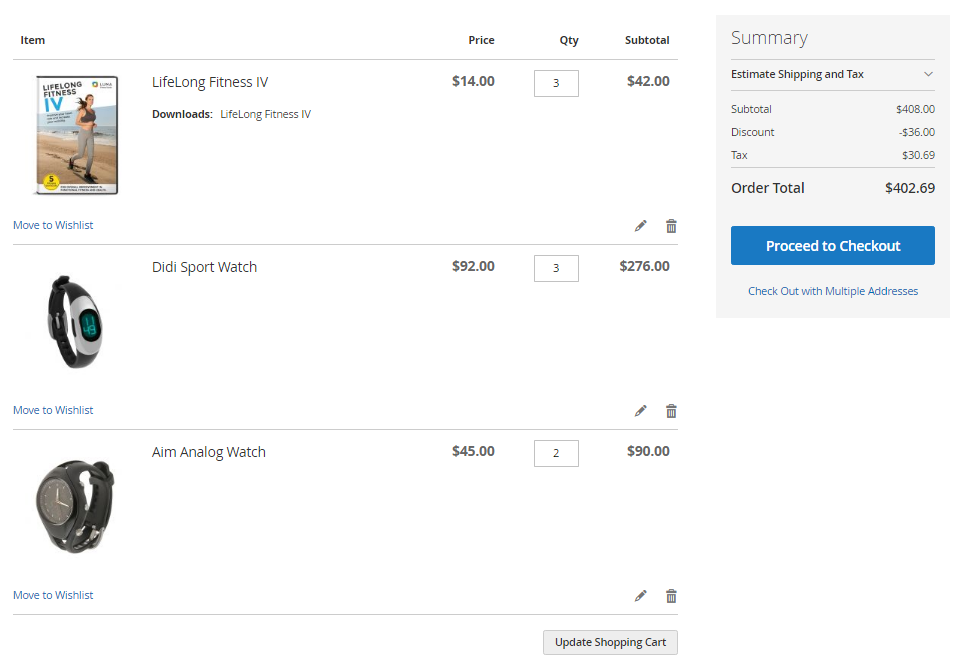Open the Aim Analog Watch product name link
This screenshot has width=953, height=659.
click(209, 452)
